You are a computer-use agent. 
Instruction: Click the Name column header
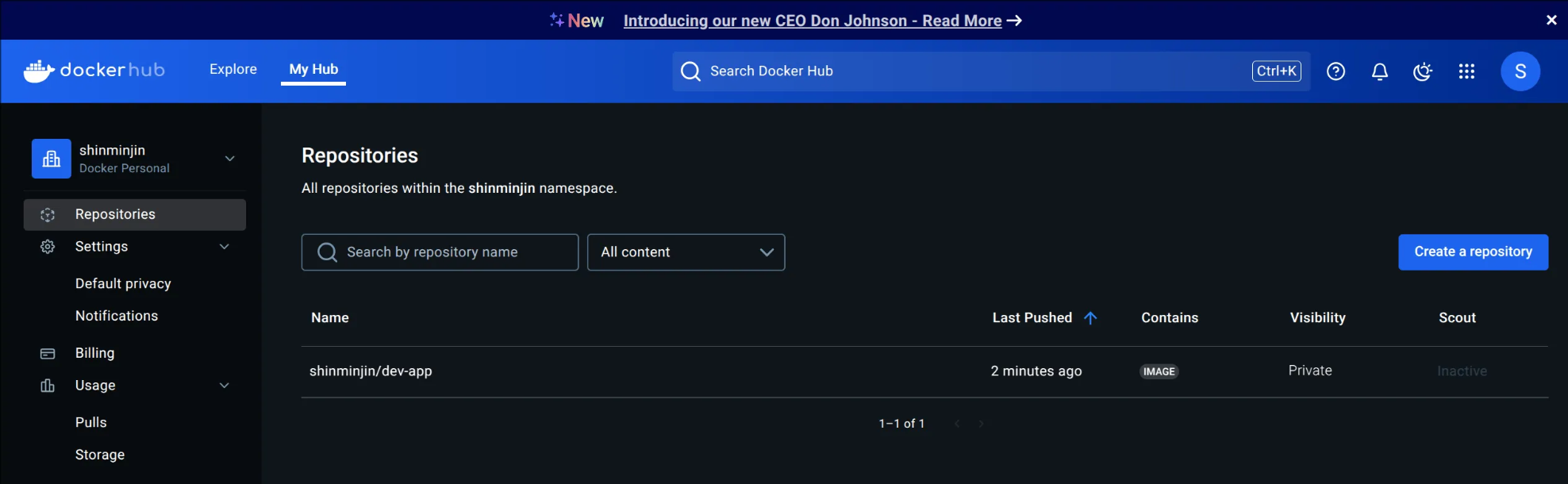[330, 317]
